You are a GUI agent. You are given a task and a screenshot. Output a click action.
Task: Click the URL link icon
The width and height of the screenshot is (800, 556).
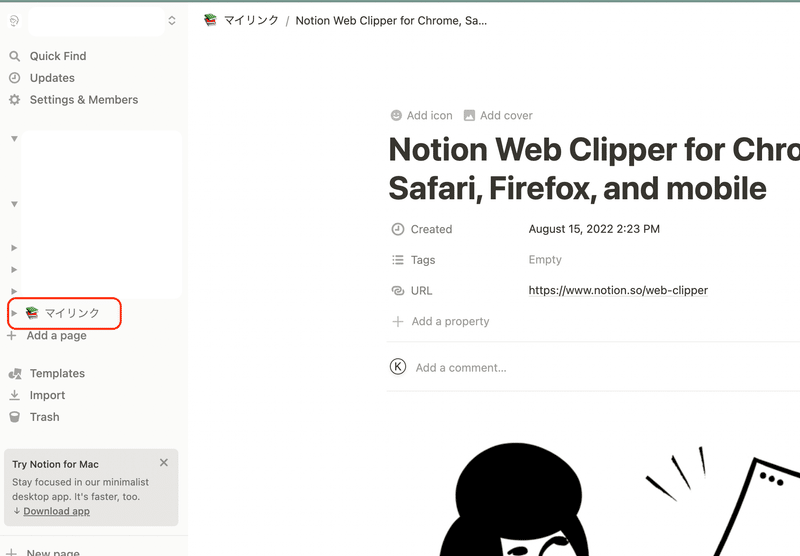[398, 291]
